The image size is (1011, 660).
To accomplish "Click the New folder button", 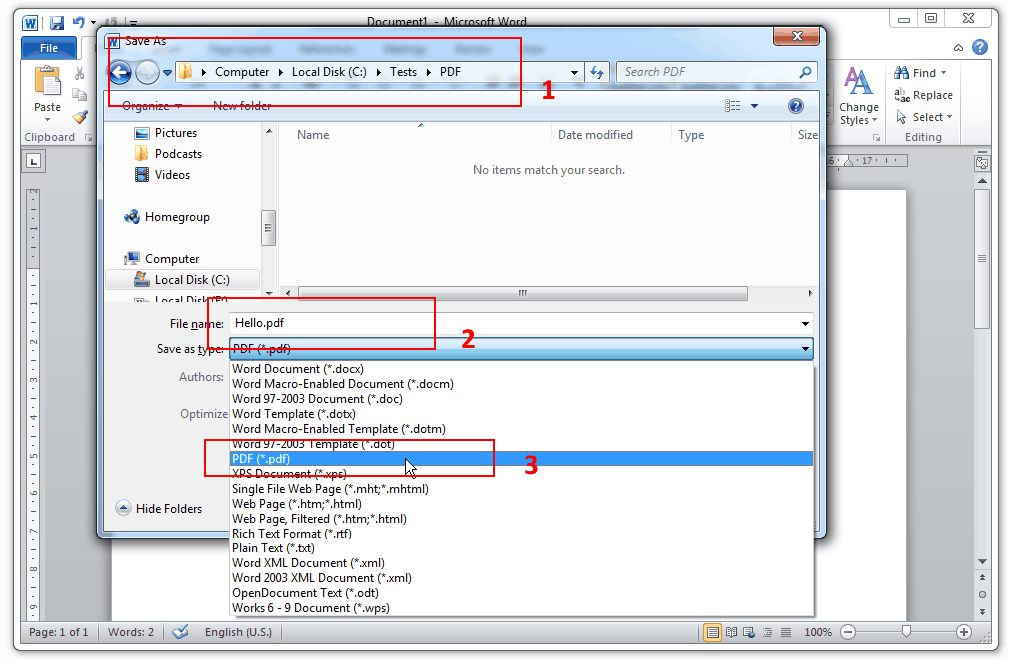I will click(x=242, y=106).
